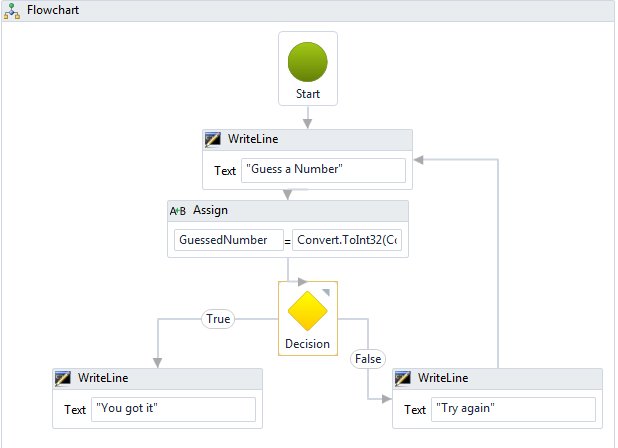Edit the "Try again" text field
Screen dimensions: 618x448
(x=513, y=409)
